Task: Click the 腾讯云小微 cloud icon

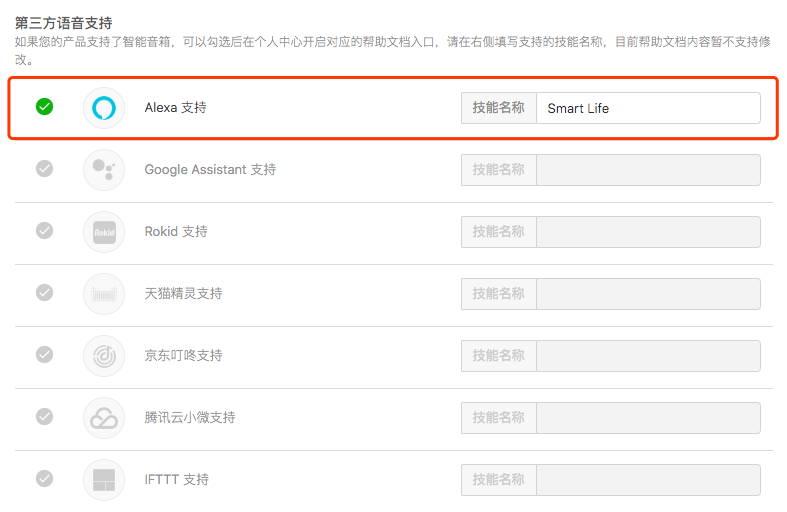Action: pos(104,418)
